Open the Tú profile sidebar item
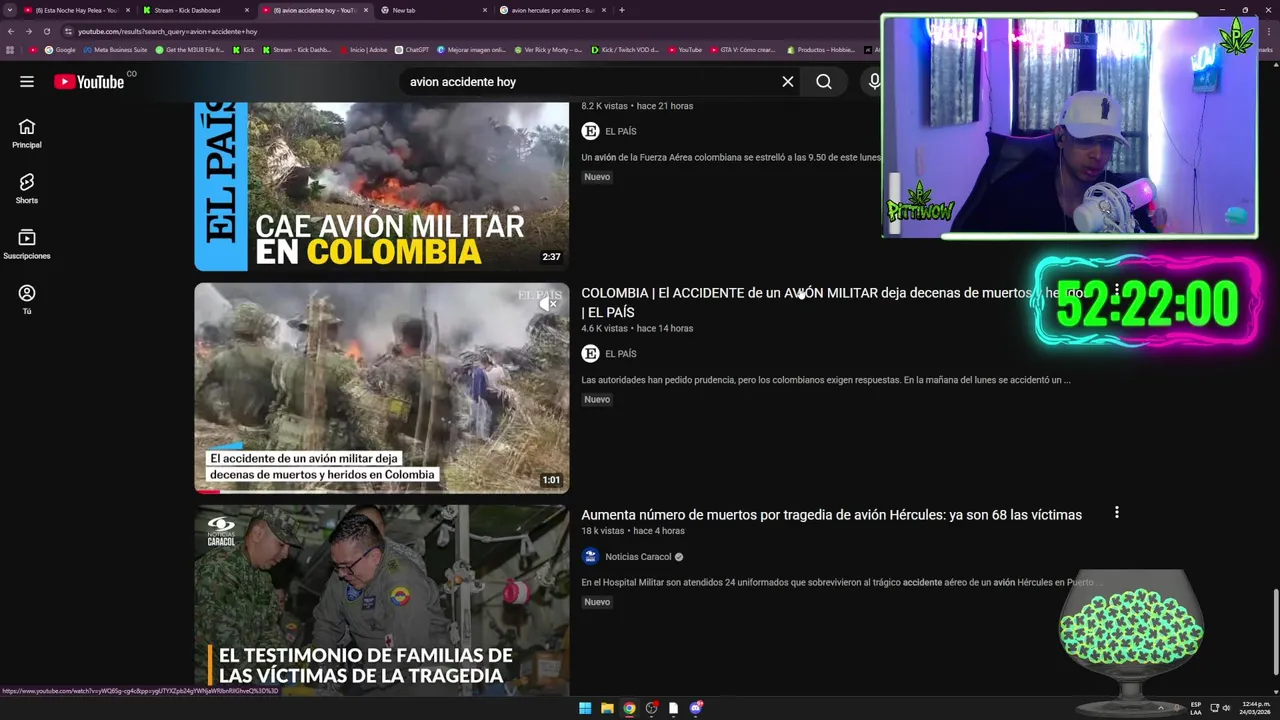This screenshot has width=1280, height=720. point(27,300)
